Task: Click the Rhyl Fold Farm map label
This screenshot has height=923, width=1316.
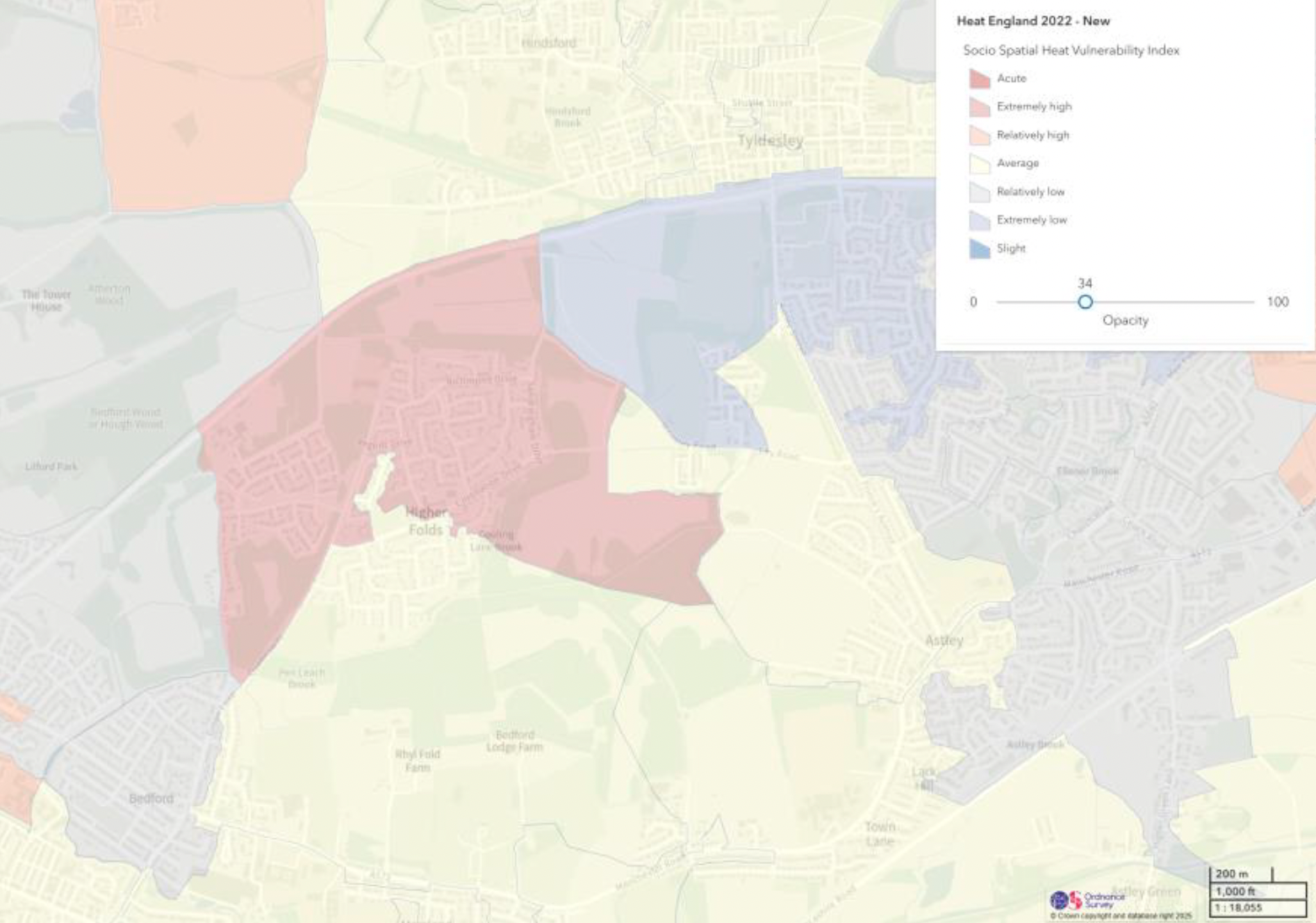Action: pos(417,760)
